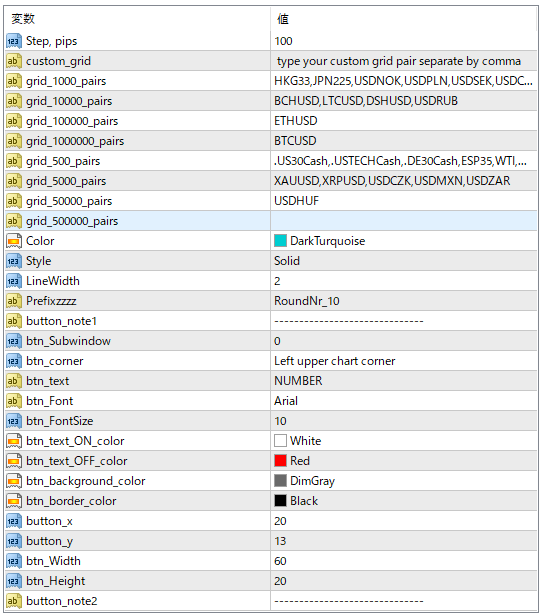Click the string icon beside grid_500_pairs
The width and height of the screenshot is (544, 615).
(x=14, y=161)
